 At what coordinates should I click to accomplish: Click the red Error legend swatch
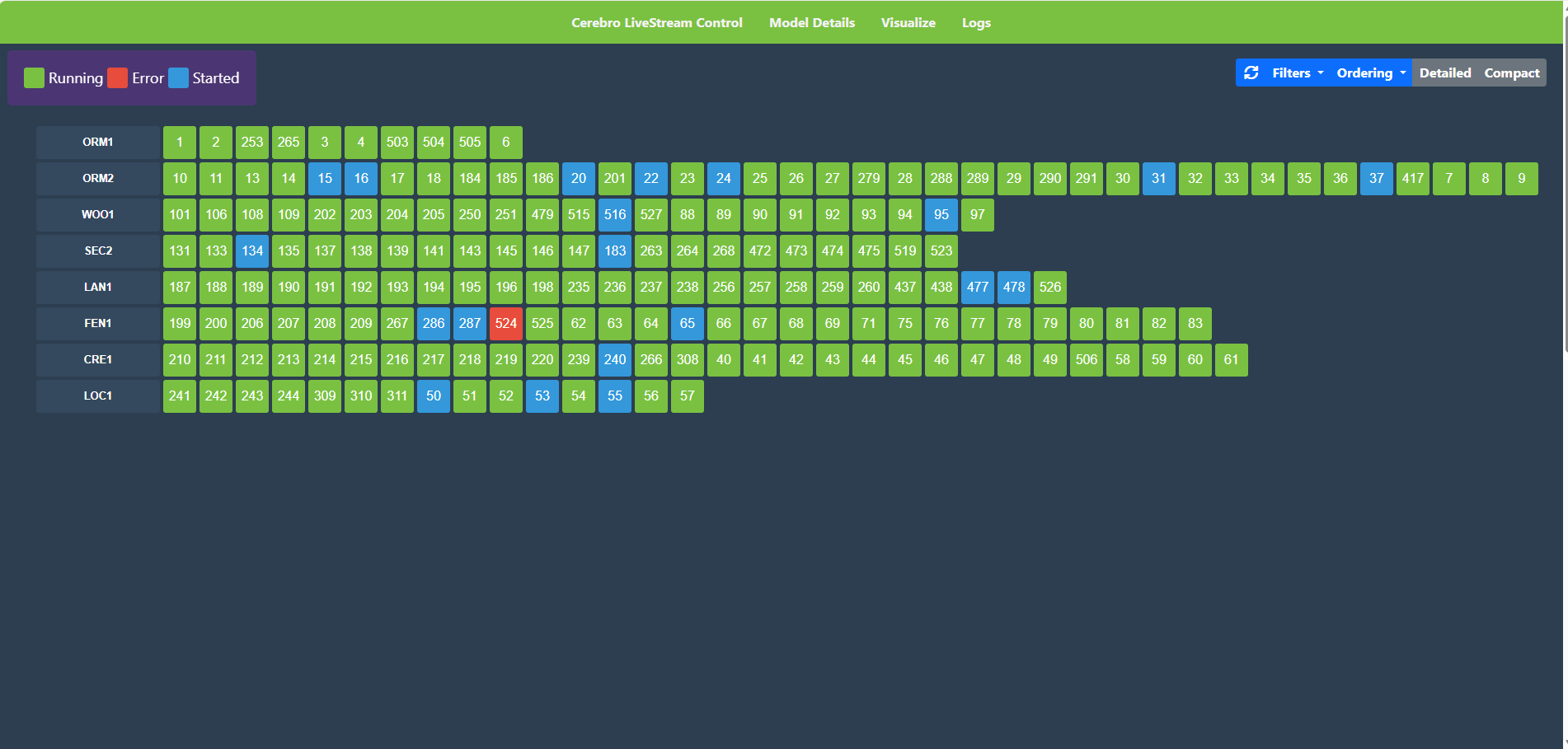(x=117, y=78)
